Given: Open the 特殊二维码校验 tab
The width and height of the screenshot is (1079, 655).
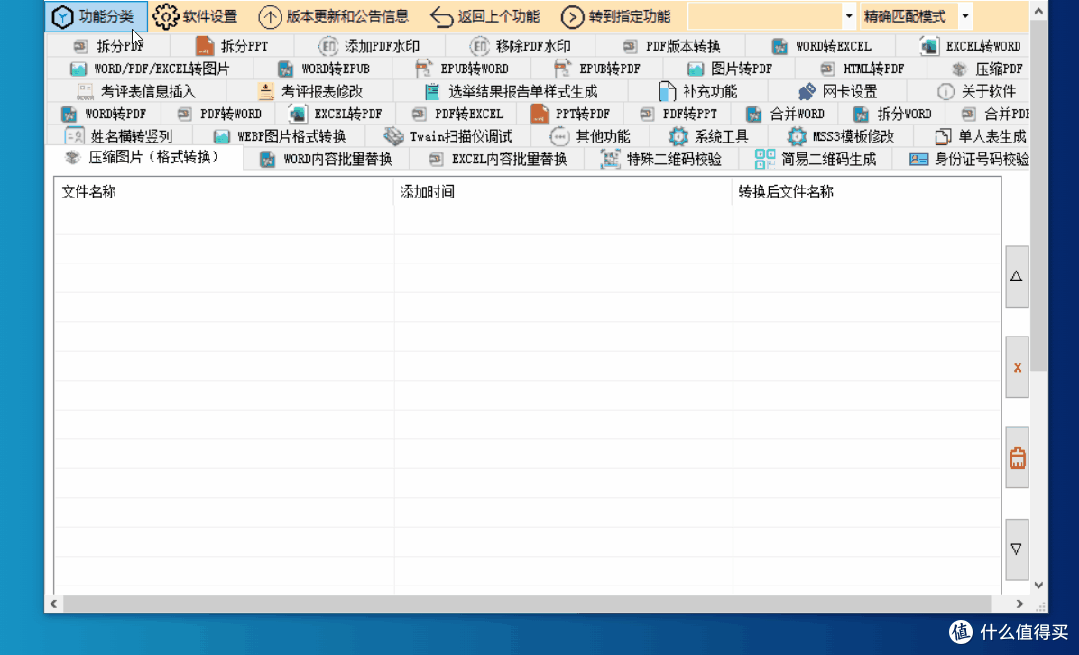Looking at the screenshot, I should coord(661,160).
